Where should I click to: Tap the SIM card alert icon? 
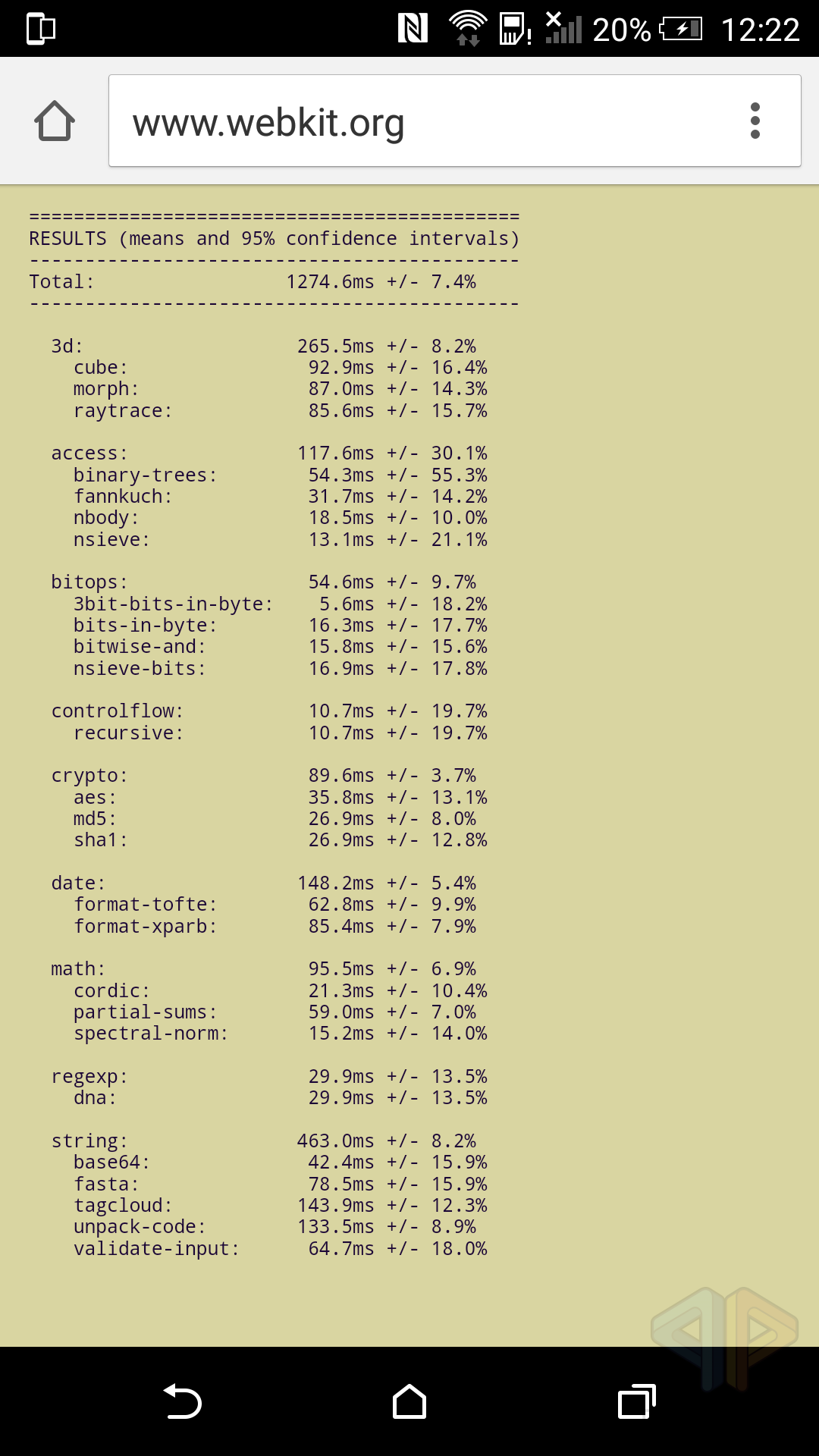(x=515, y=30)
